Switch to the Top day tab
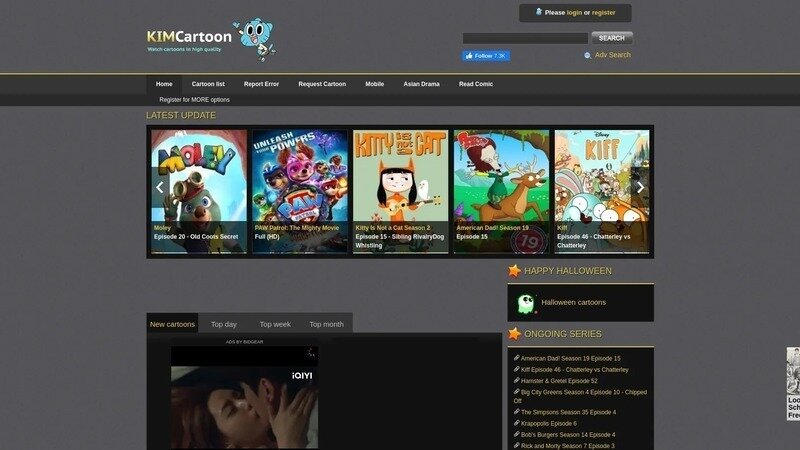 point(224,324)
